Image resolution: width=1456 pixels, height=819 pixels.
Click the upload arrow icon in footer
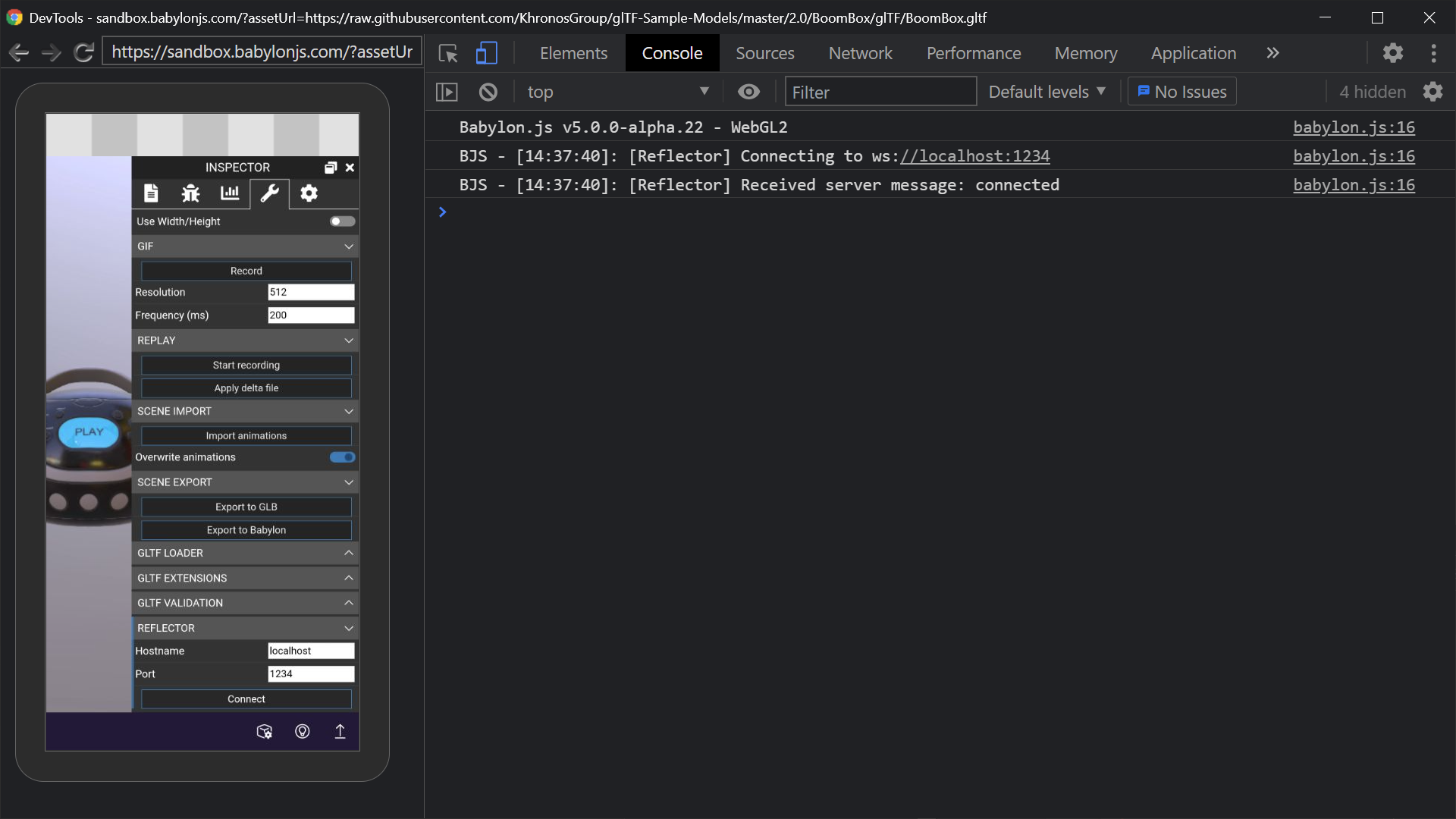pos(340,731)
